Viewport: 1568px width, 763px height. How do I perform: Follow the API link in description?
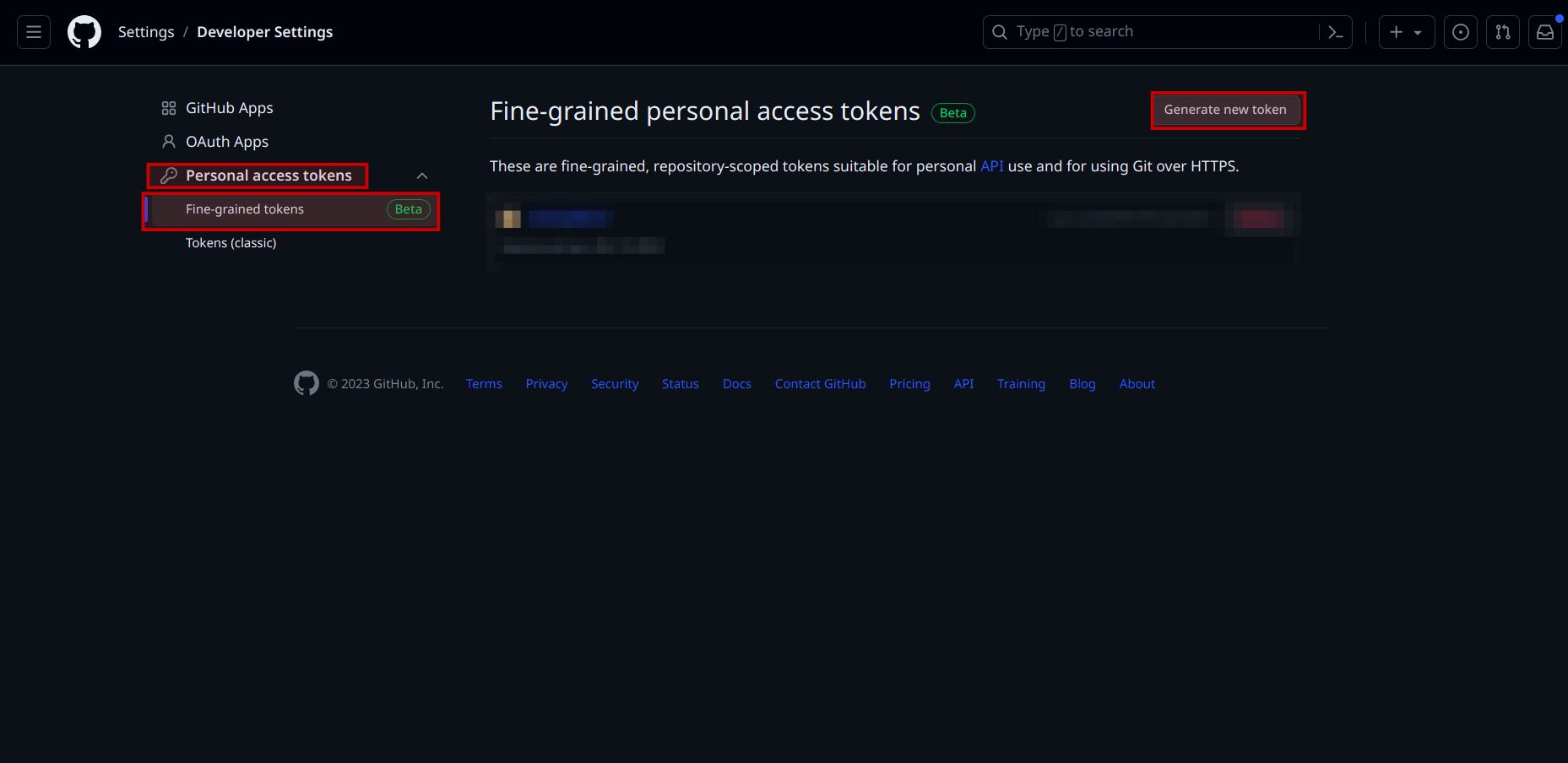[x=991, y=166]
